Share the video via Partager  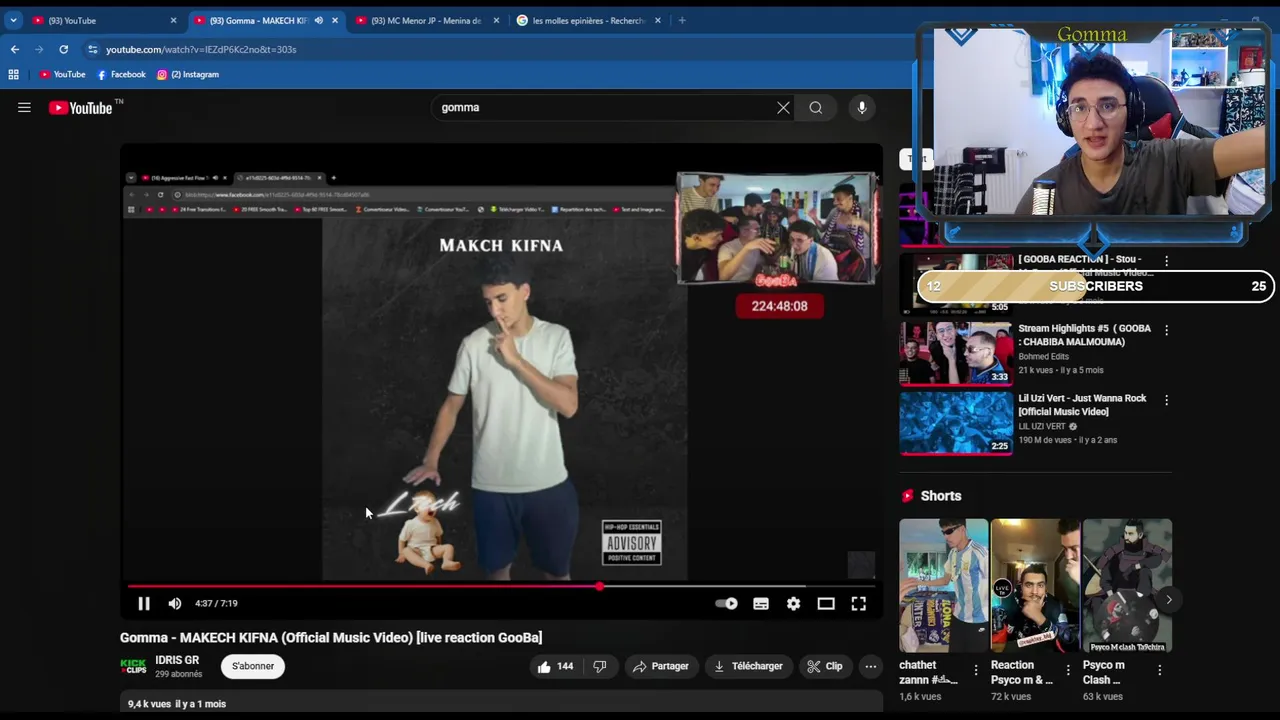(x=660, y=666)
